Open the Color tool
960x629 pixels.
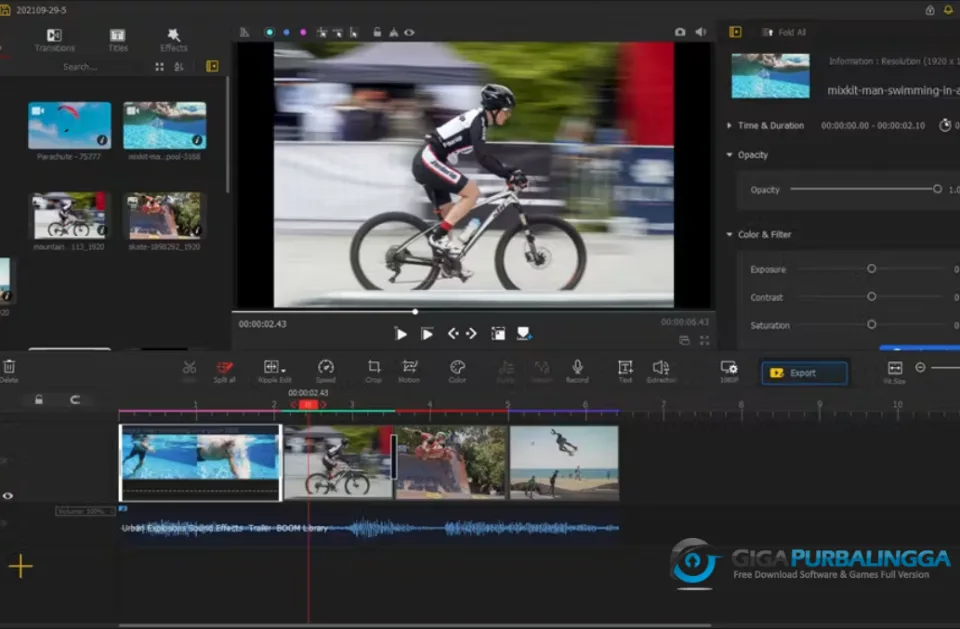coord(457,371)
